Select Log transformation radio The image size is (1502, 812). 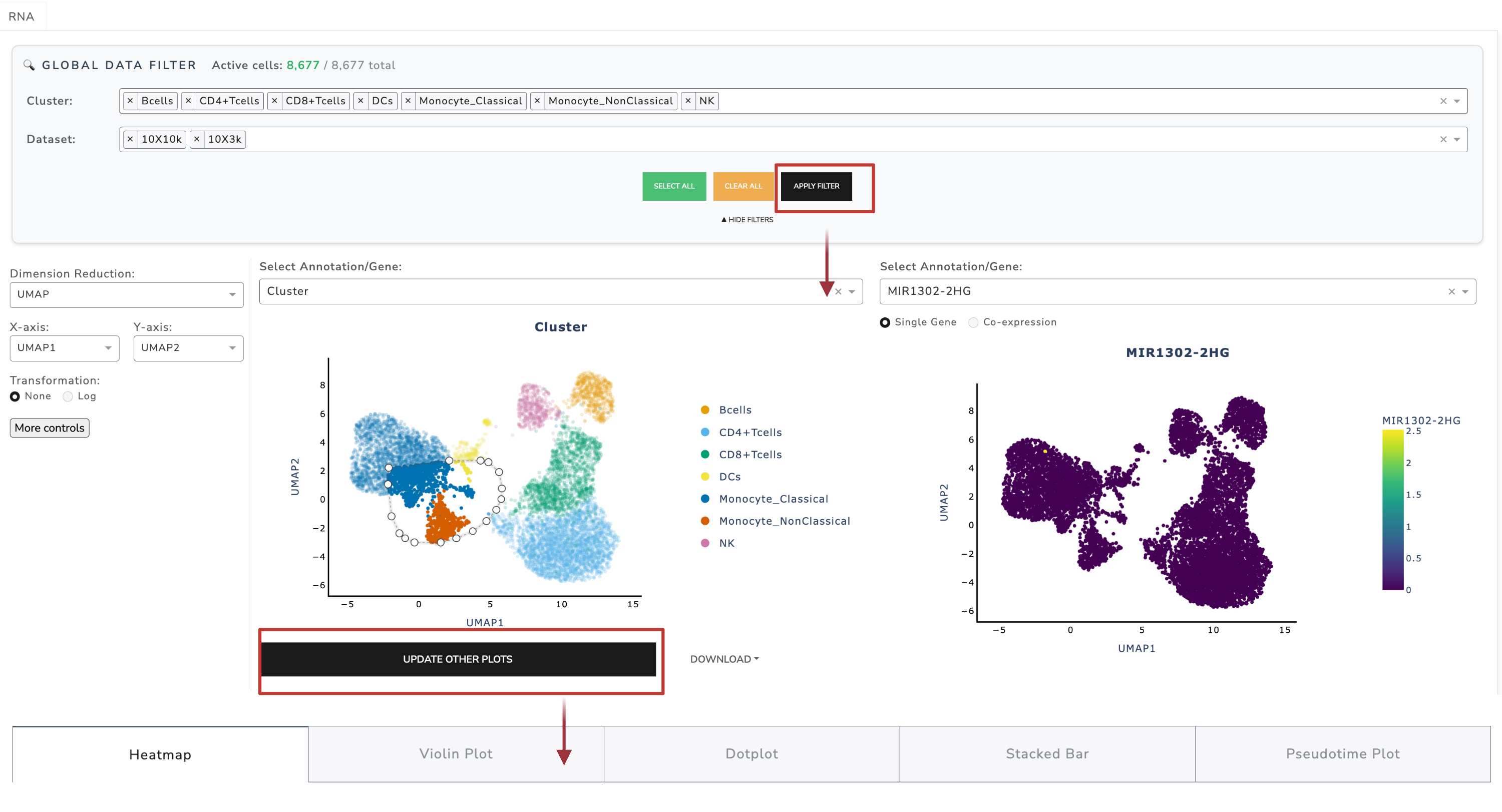(x=68, y=396)
